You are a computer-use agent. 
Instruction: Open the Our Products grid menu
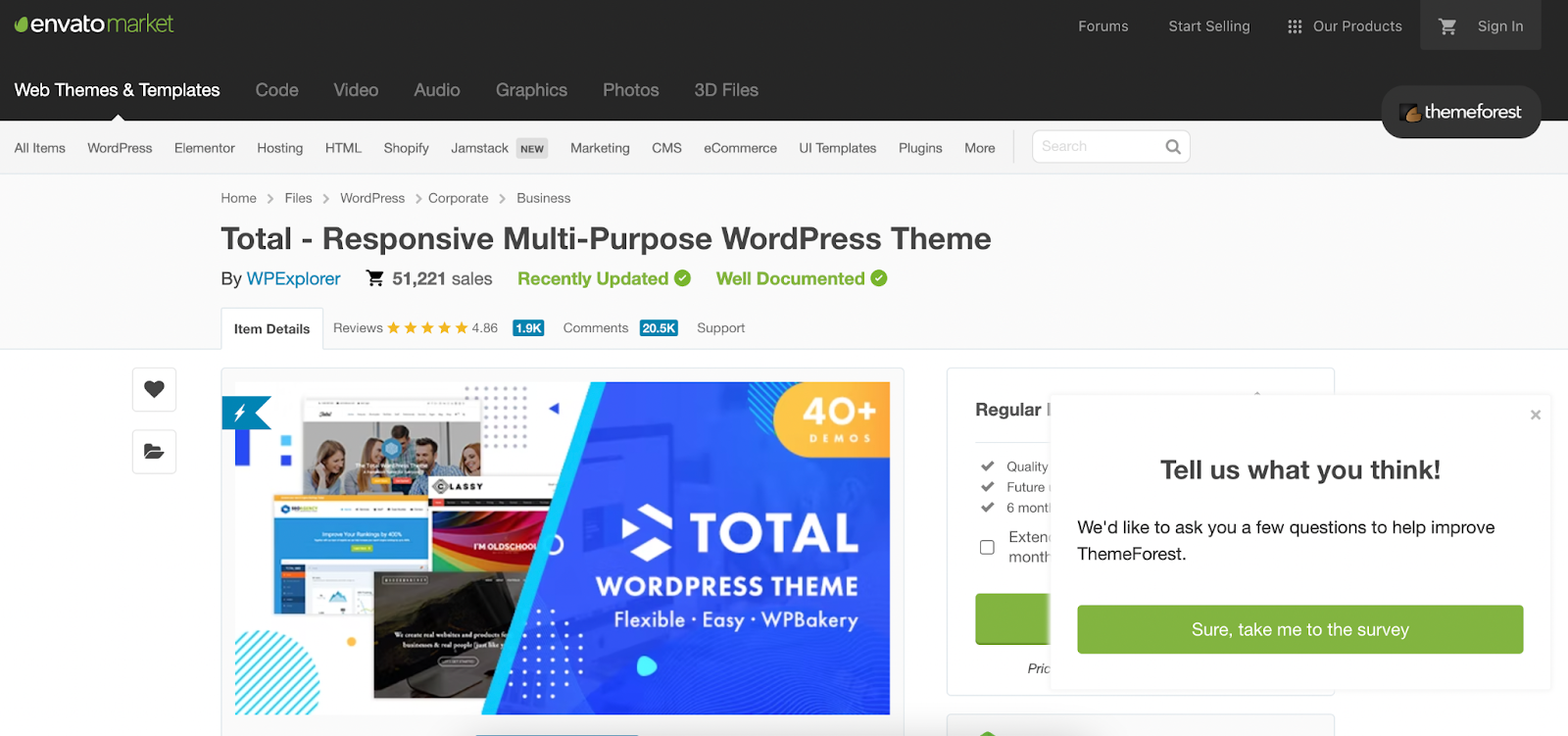[x=1345, y=26]
